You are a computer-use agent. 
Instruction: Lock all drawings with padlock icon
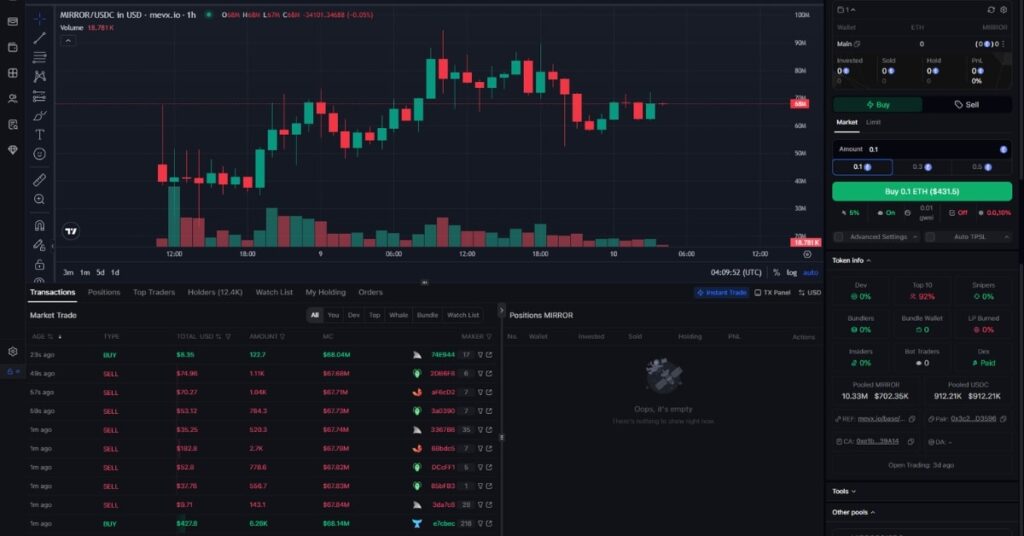click(40, 264)
